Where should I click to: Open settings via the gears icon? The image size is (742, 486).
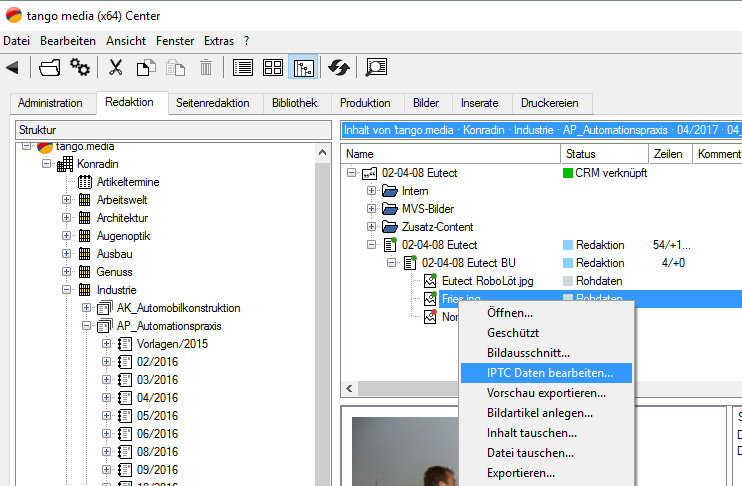(x=80, y=67)
